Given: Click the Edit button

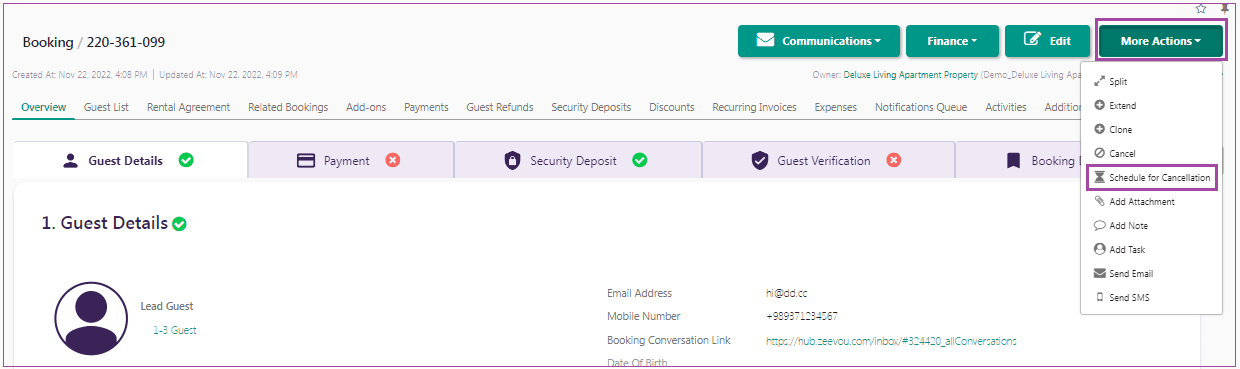Looking at the screenshot, I should (1047, 41).
